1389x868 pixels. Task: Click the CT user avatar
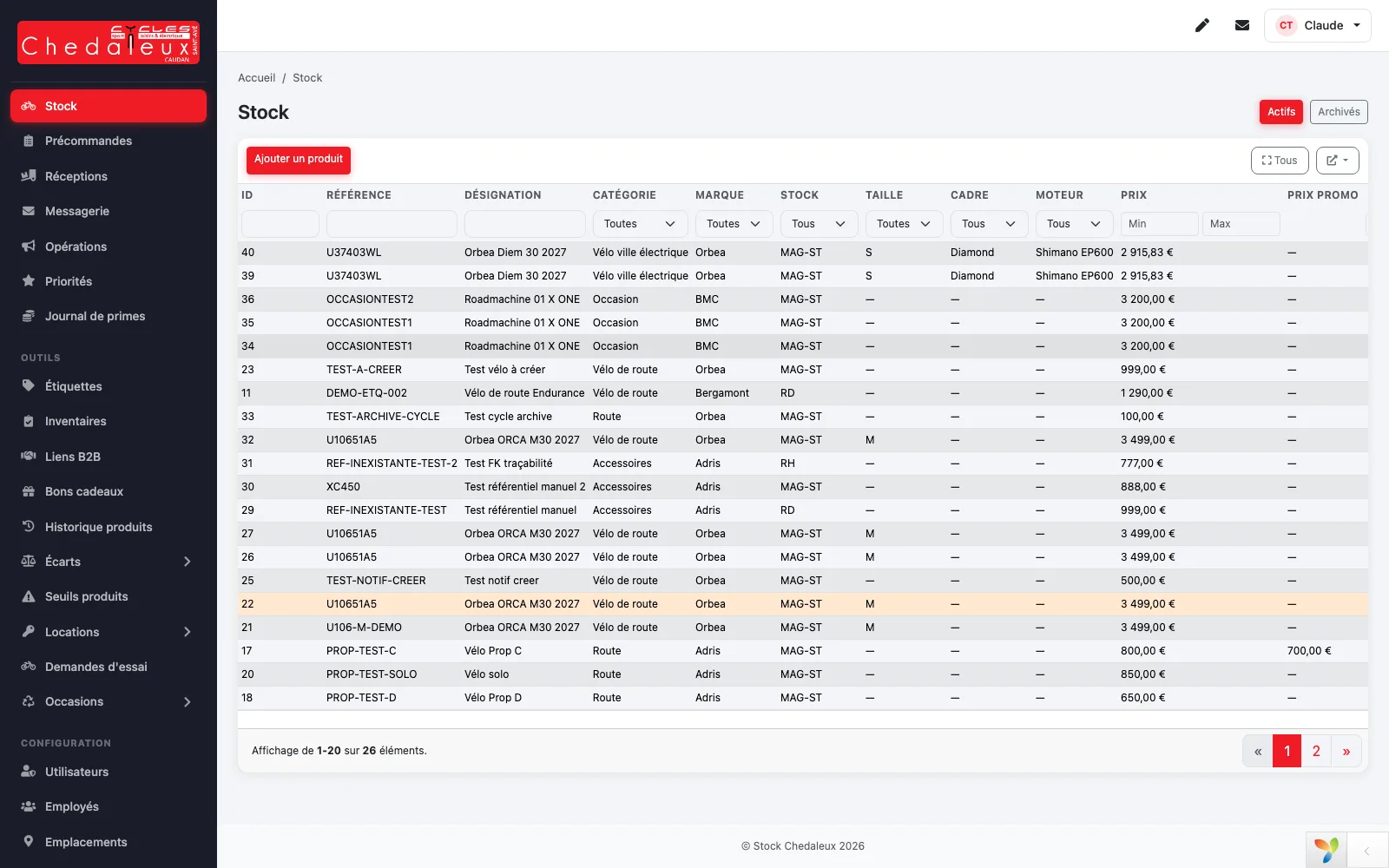pos(1287,25)
